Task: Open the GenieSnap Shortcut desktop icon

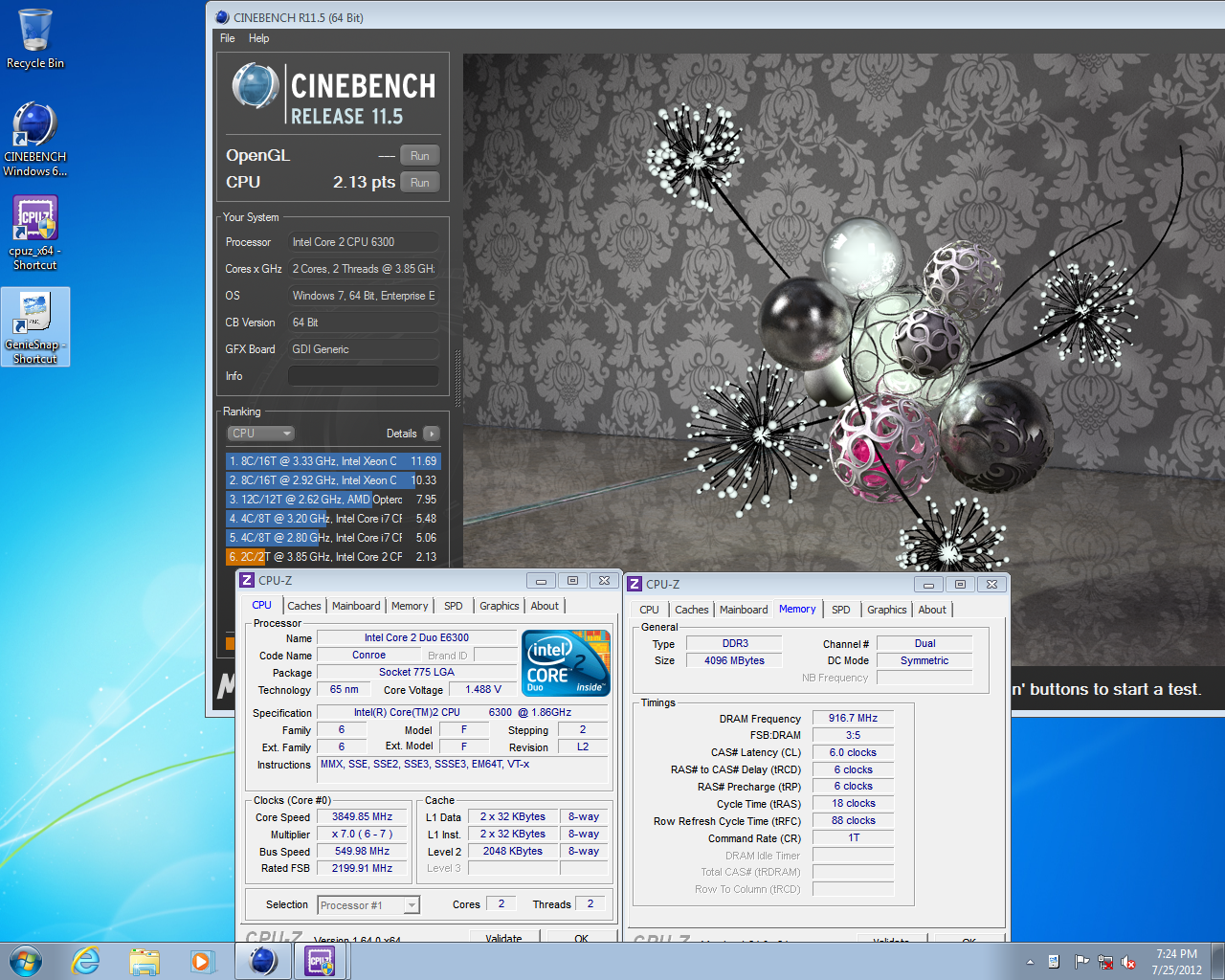Action: tap(35, 327)
